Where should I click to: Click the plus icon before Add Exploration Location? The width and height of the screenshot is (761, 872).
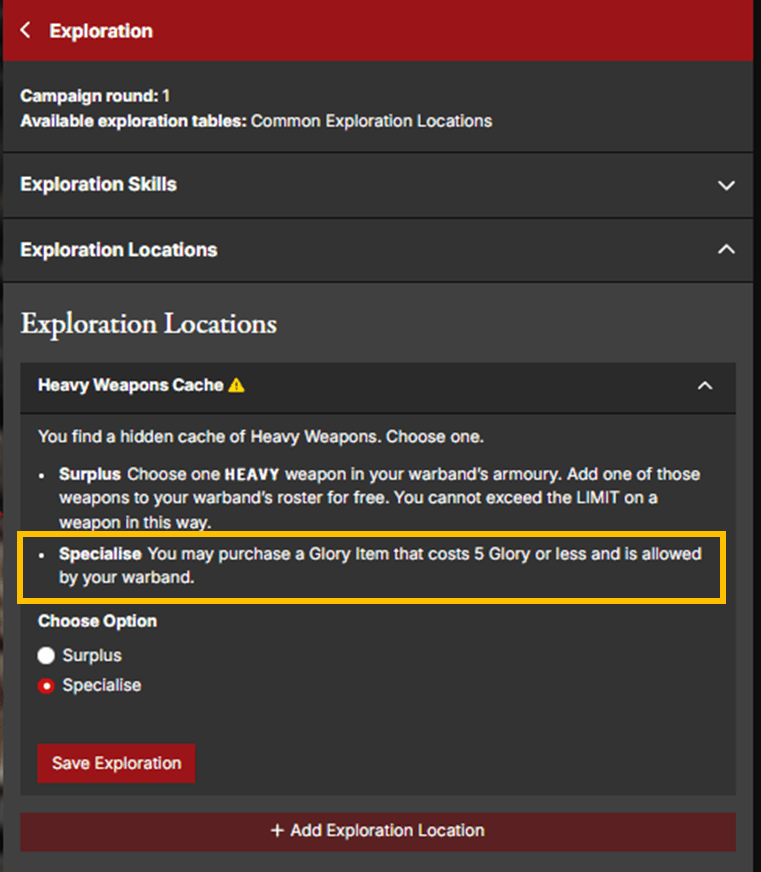click(x=277, y=831)
